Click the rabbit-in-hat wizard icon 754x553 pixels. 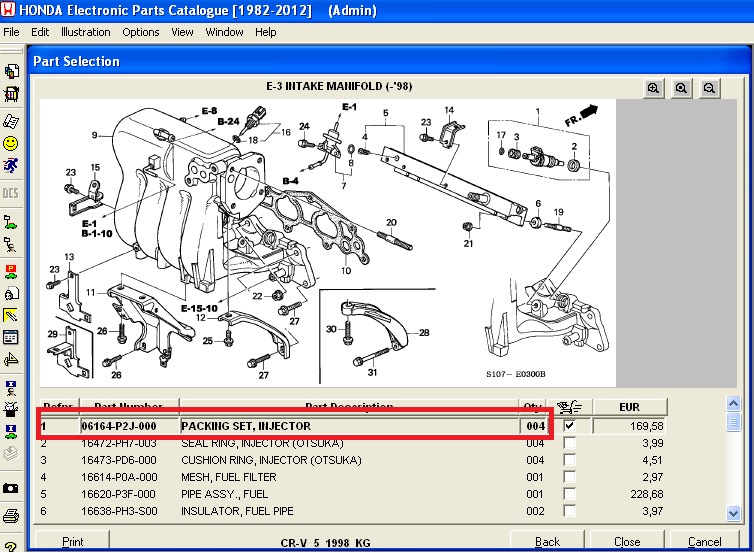click(x=11, y=409)
